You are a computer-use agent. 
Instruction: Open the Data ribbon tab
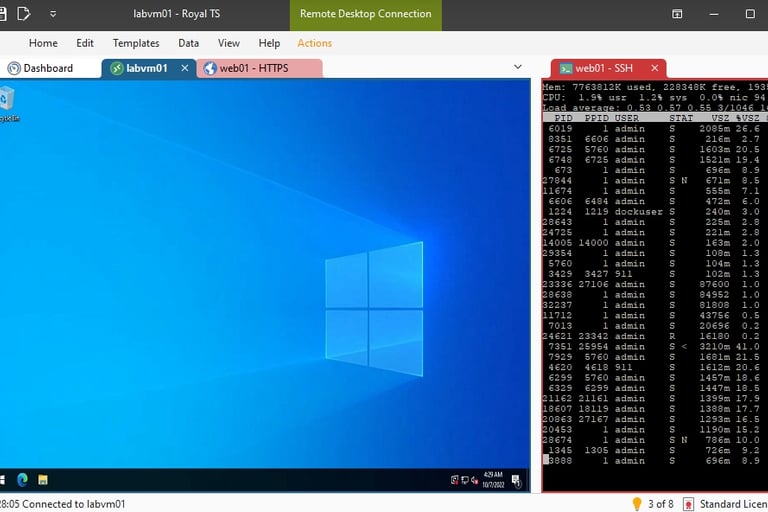click(x=189, y=43)
